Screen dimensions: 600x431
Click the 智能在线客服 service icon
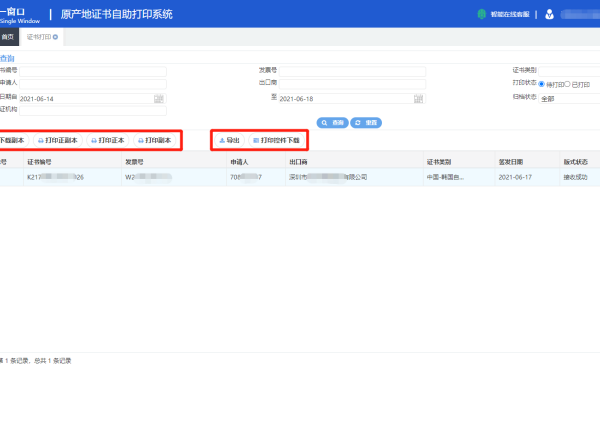point(482,14)
